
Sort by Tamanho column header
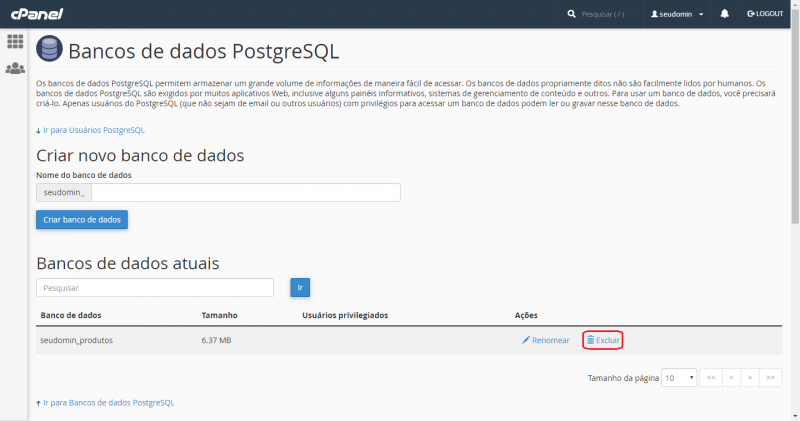click(219, 315)
